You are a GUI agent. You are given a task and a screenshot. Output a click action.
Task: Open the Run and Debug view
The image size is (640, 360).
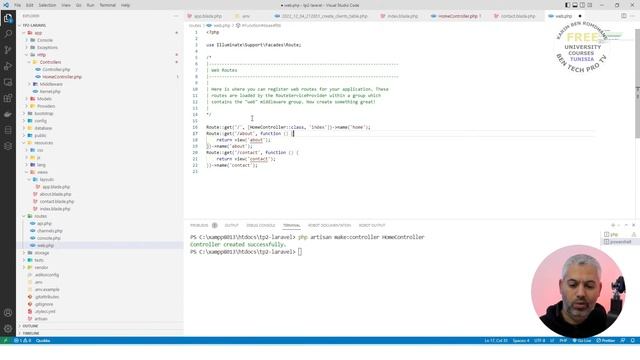point(8,66)
